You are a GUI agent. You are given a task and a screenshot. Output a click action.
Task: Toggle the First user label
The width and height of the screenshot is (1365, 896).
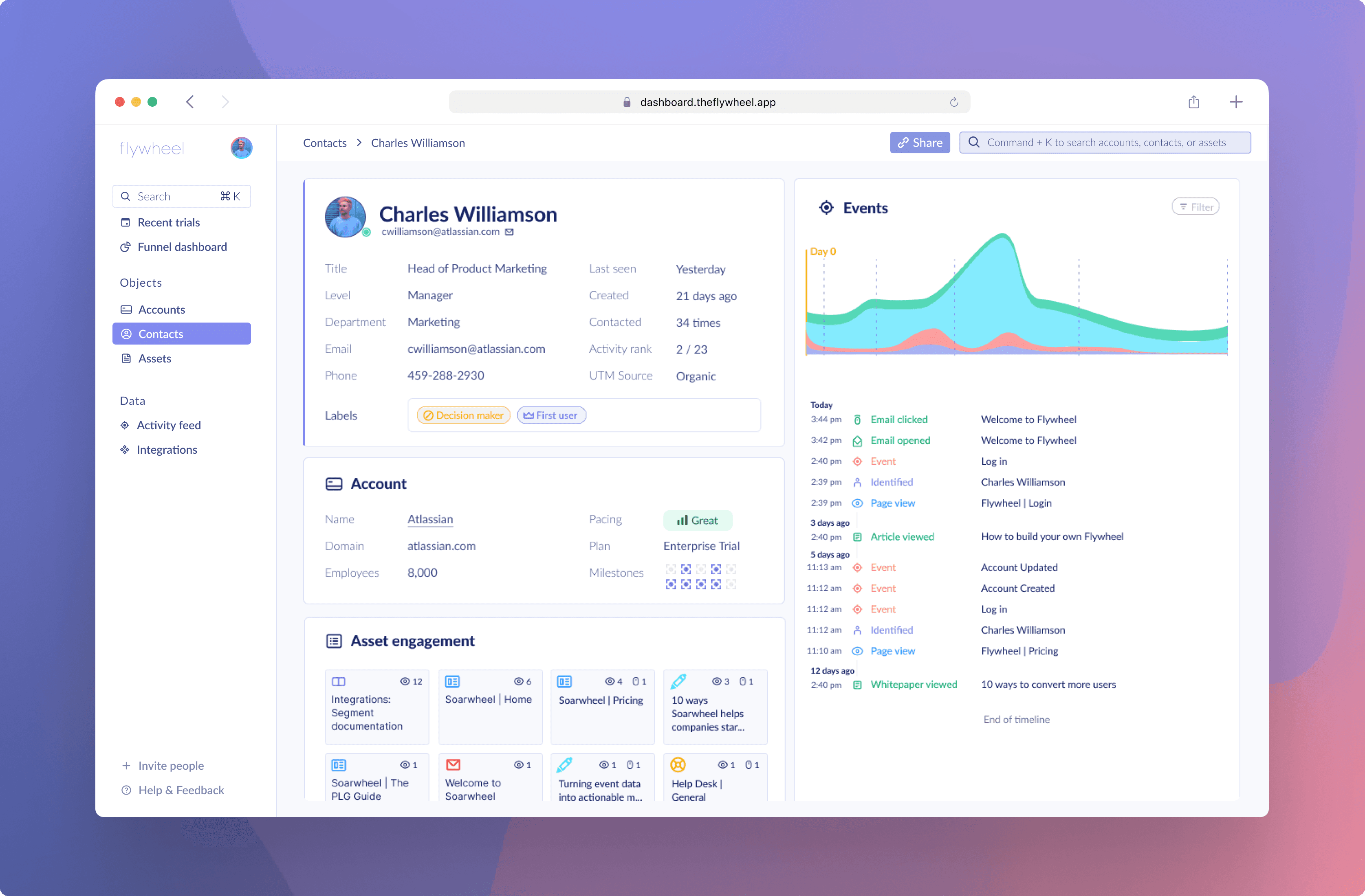pyautogui.click(x=551, y=415)
